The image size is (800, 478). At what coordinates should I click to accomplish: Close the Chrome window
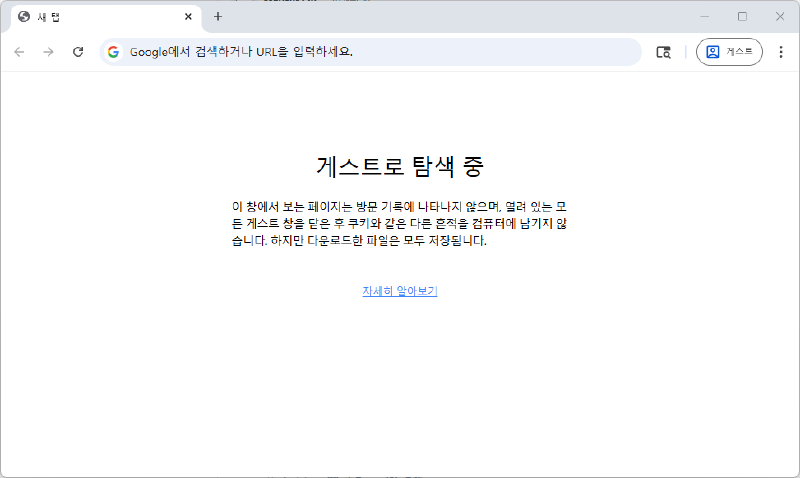point(780,17)
